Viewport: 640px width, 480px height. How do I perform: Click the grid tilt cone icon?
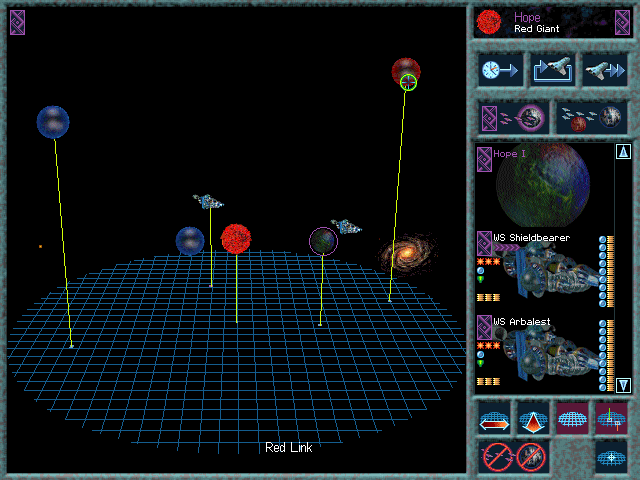533,419
